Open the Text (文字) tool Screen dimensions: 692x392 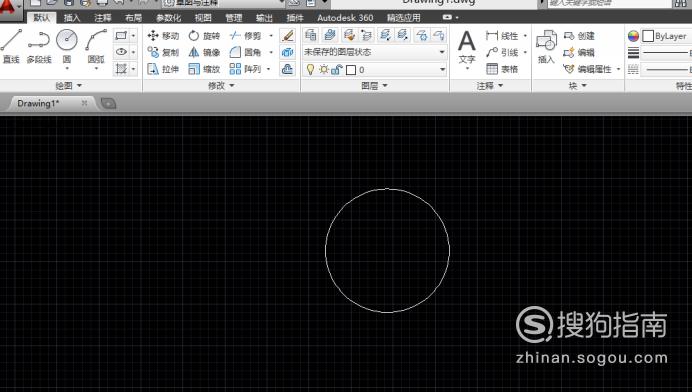[x=466, y=48]
